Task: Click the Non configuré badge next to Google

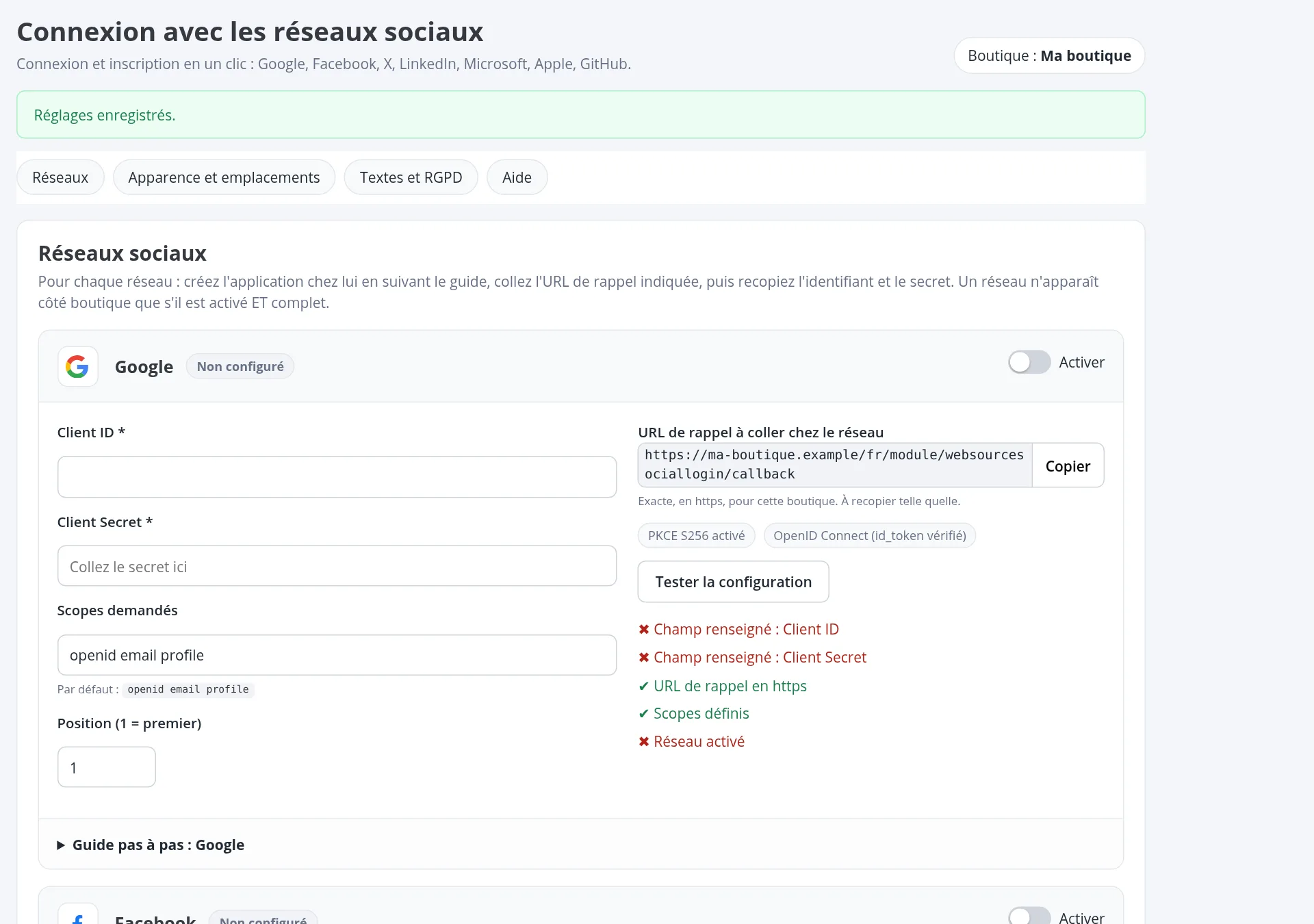Action: click(240, 366)
